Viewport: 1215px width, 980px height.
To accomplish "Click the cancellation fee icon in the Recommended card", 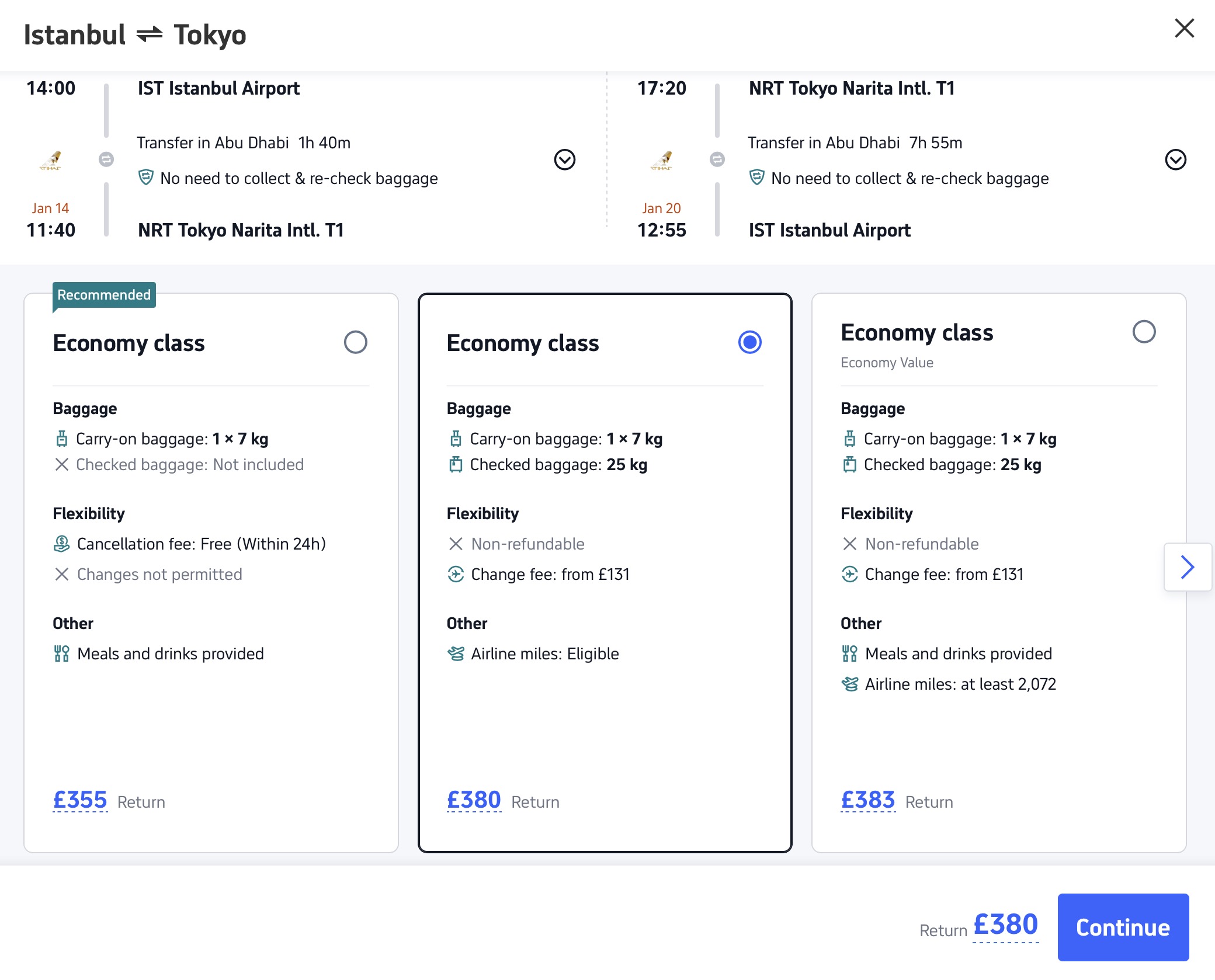I will point(61,544).
